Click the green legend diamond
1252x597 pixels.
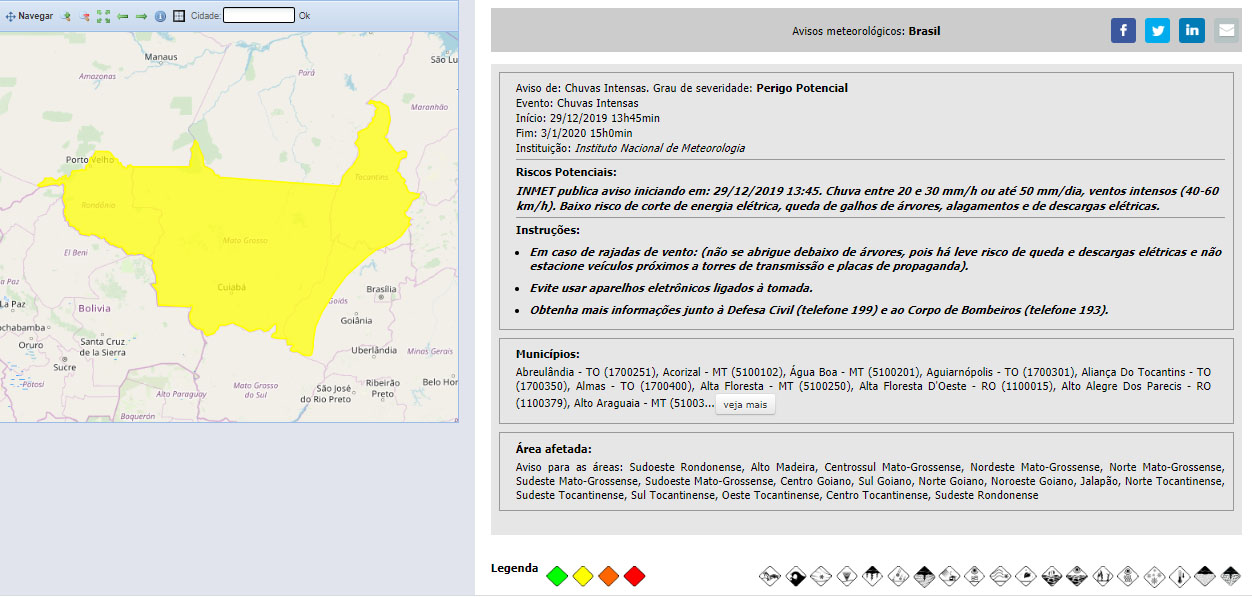tap(557, 576)
